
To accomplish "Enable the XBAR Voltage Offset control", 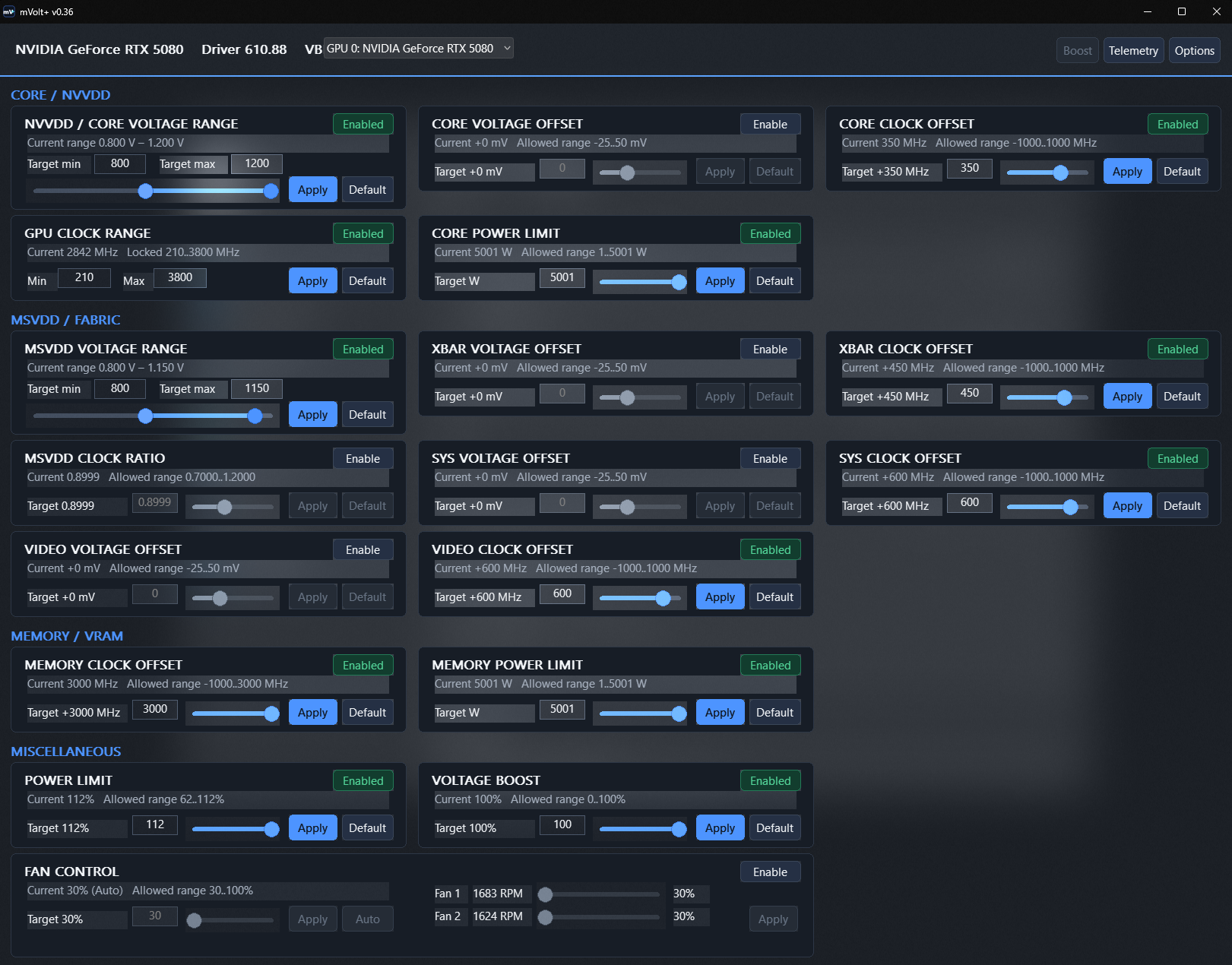I will coord(770,350).
